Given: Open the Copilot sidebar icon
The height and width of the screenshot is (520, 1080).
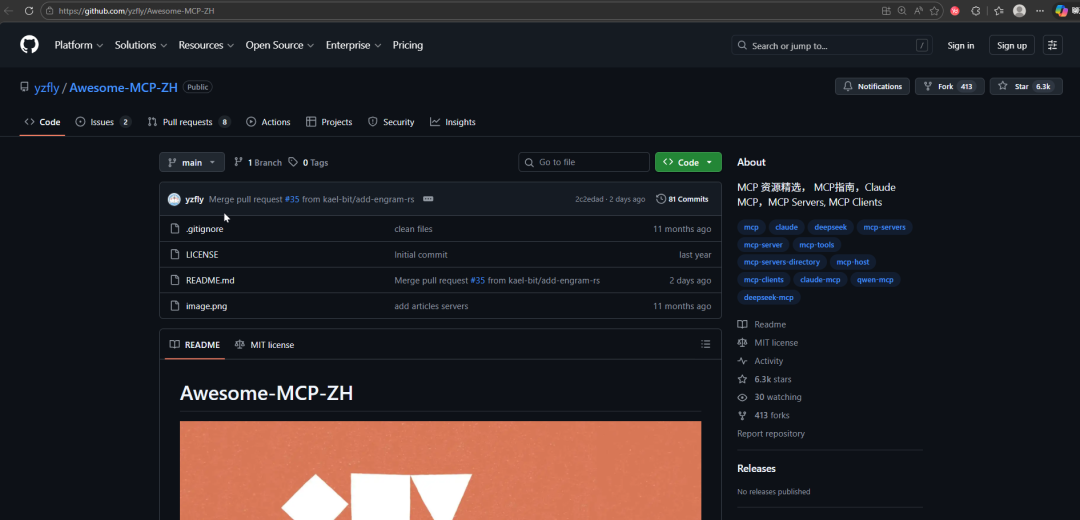Looking at the screenshot, I should pyautogui.click(x=1061, y=11).
